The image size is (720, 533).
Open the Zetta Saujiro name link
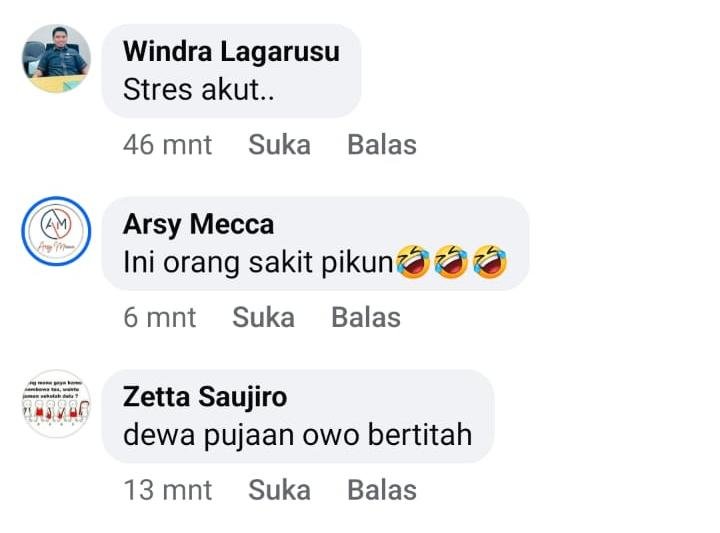click(x=205, y=397)
